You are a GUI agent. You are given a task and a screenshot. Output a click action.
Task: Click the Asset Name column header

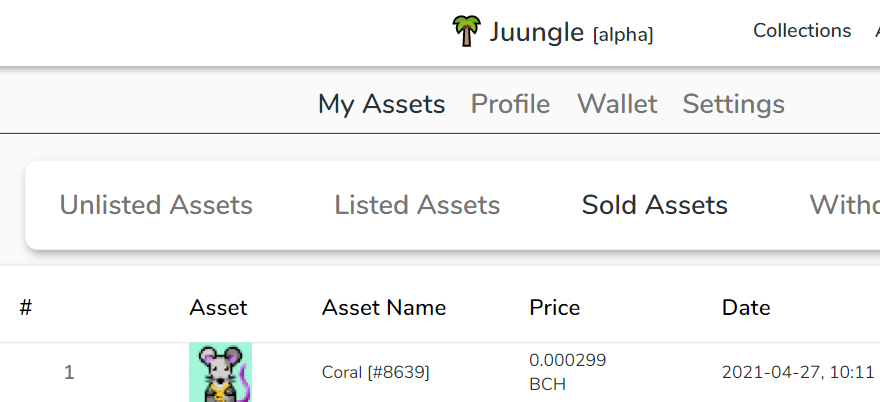(384, 308)
